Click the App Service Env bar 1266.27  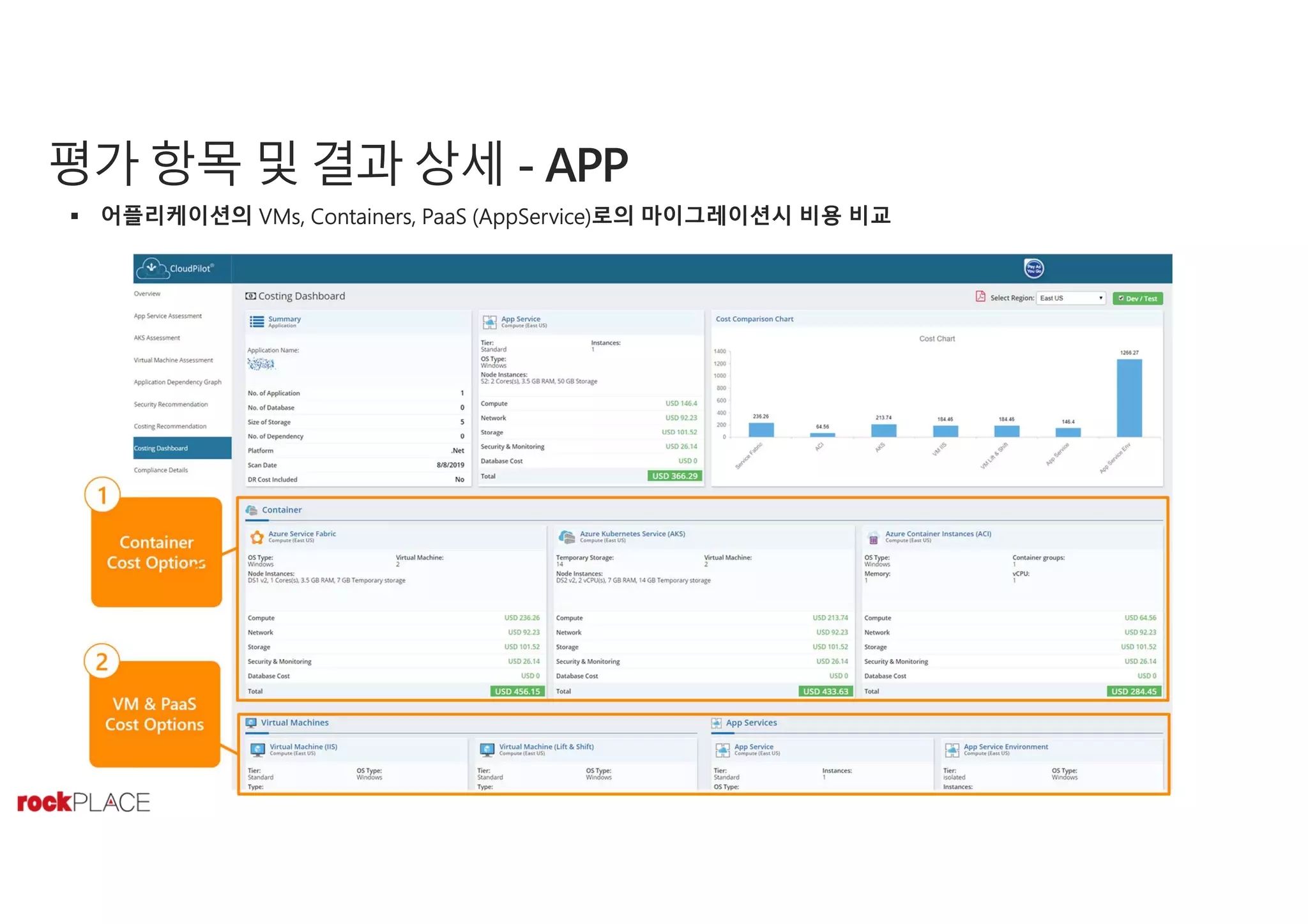point(1129,398)
